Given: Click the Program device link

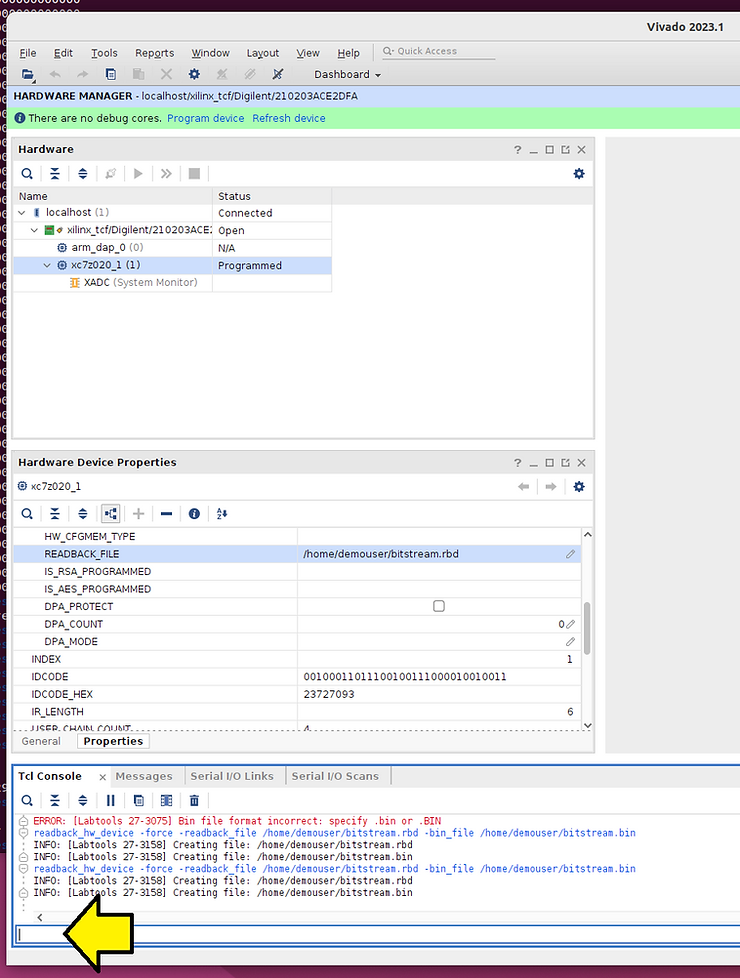Looking at the screenshot, I should point(205,118).
